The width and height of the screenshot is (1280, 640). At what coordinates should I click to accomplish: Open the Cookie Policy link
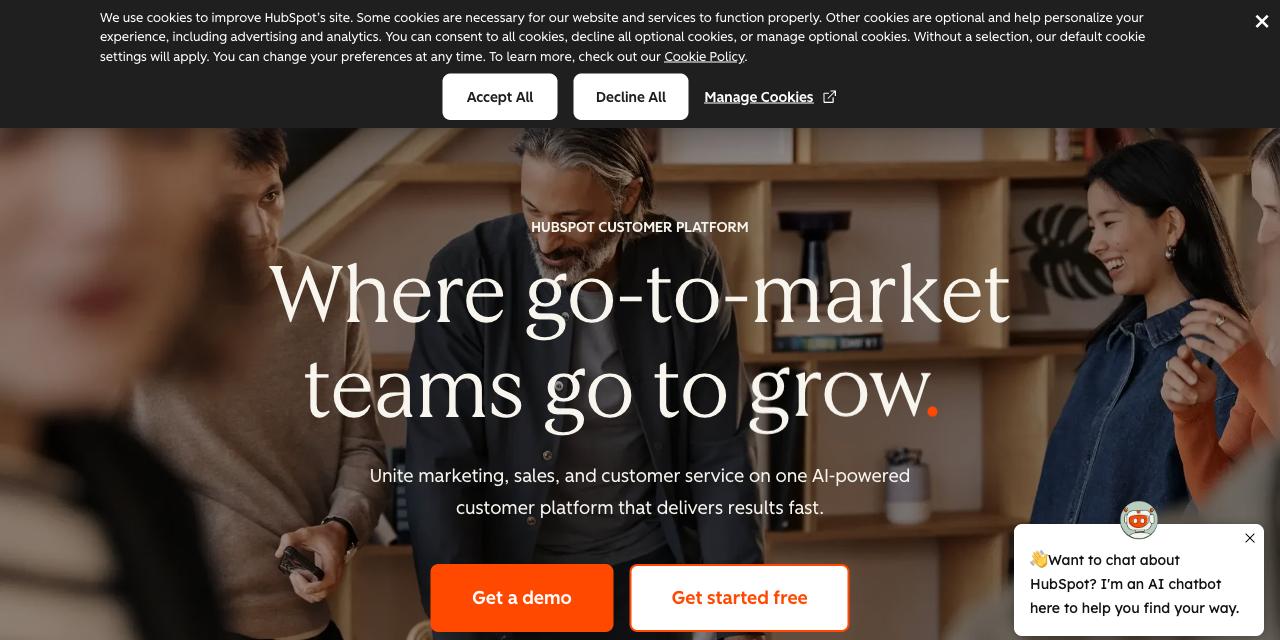704,56
